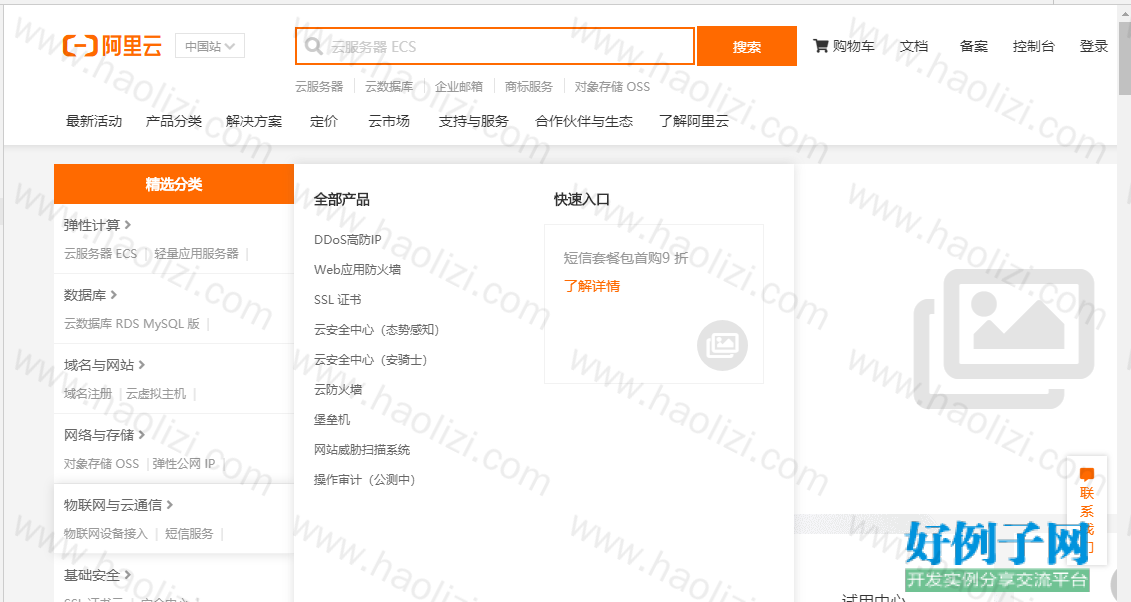This screenshot has height=602, width=1131.
Task: Open the 解决方案 menu
Action: coord(254,121)
